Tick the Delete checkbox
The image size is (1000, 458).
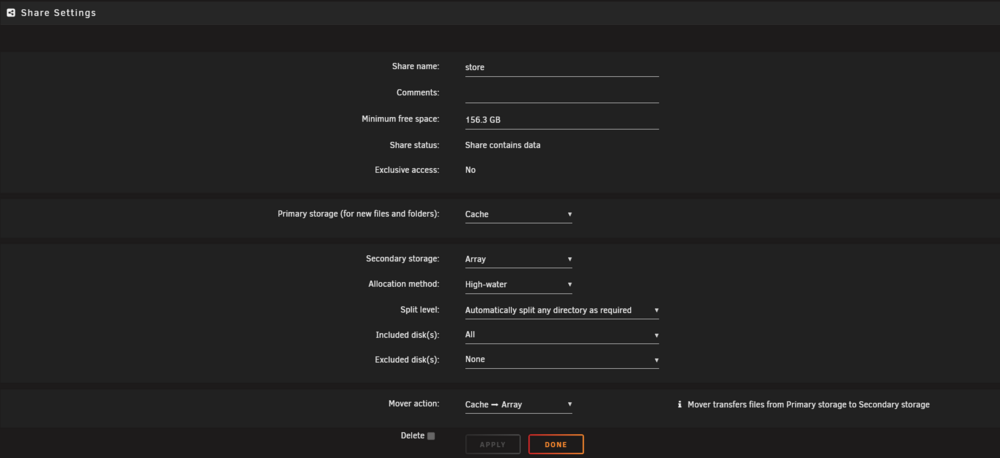point(431,436)
